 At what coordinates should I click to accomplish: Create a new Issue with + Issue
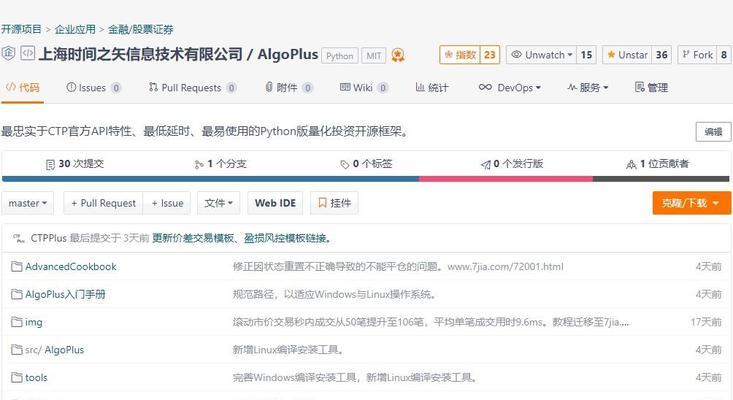pos(167,203)
